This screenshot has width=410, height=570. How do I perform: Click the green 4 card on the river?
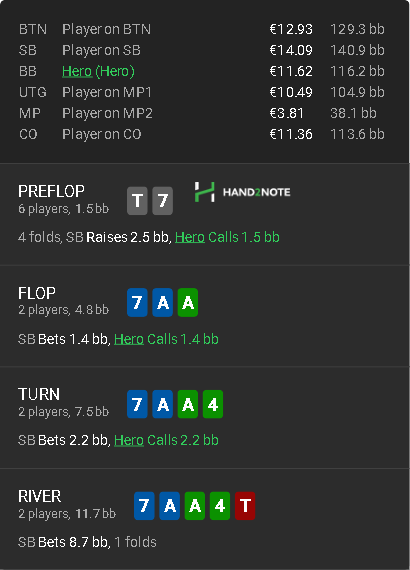(220, 506)
